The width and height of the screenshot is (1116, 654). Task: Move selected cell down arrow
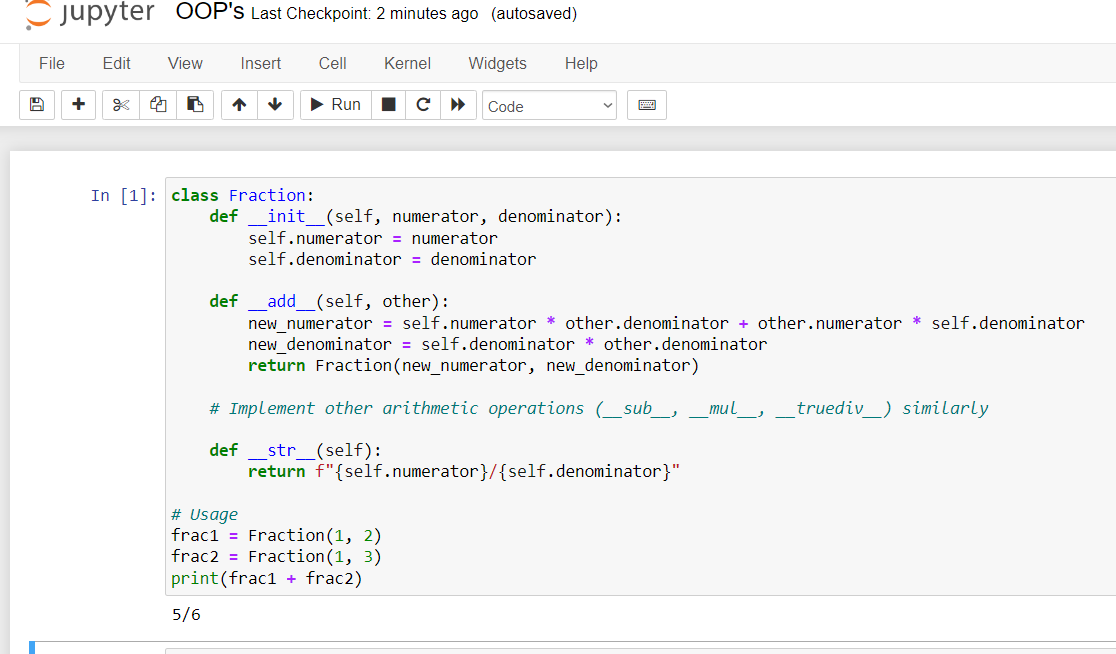click(275, 105)
